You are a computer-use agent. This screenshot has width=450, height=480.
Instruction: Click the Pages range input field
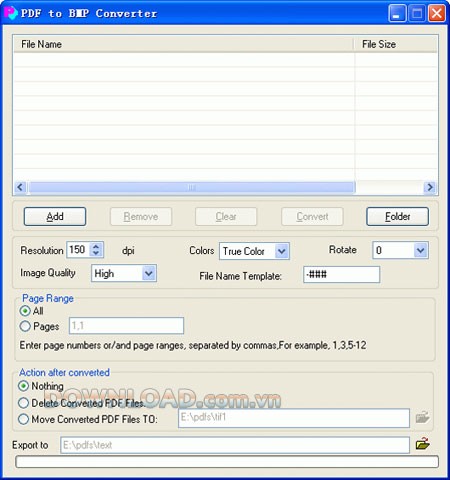[126, 326]
